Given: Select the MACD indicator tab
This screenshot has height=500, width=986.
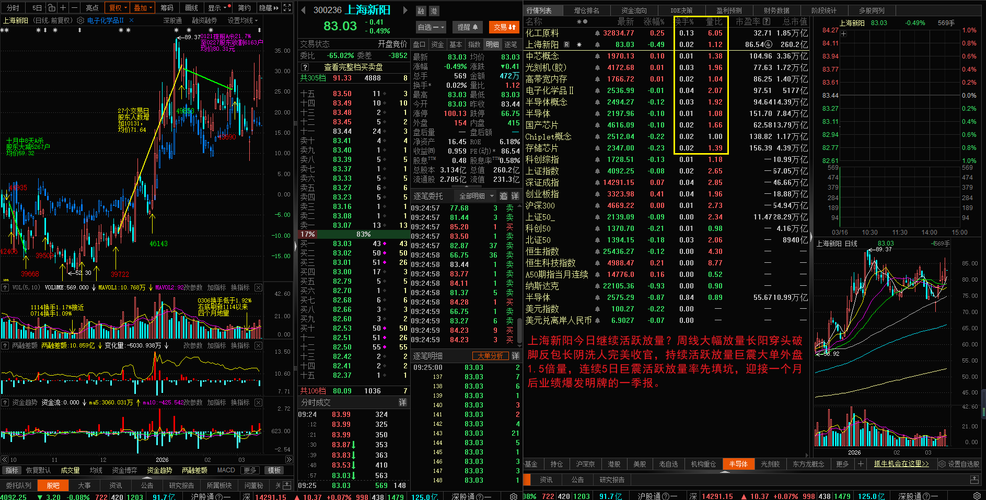Looking at the screenshot, I should pos(226,470).
